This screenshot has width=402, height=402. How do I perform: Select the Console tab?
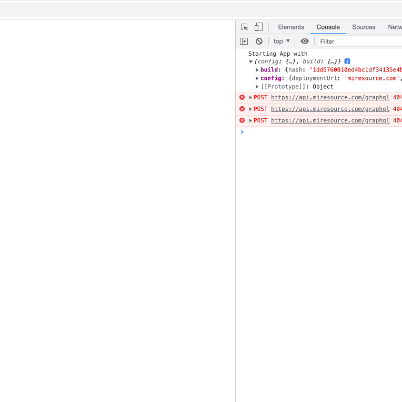[328, 27]
